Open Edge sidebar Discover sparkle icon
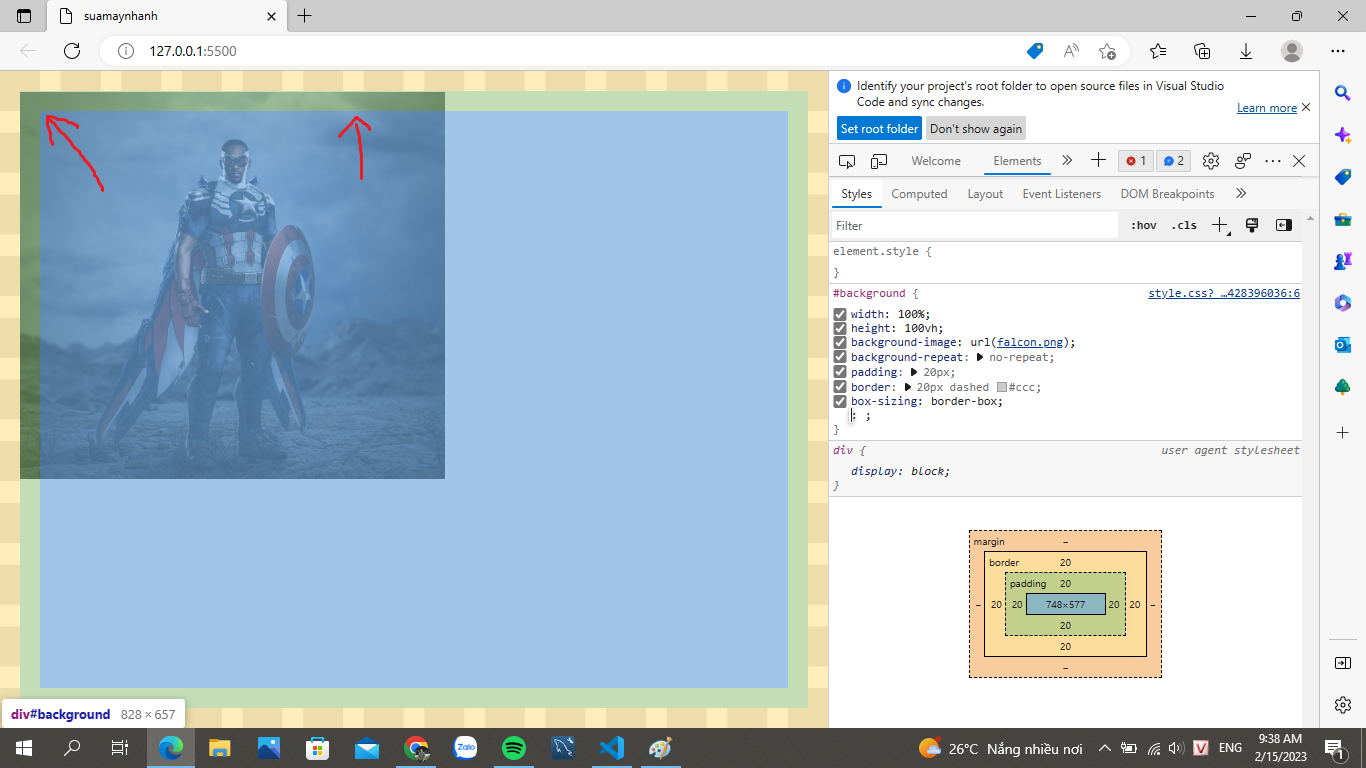 1343,134
